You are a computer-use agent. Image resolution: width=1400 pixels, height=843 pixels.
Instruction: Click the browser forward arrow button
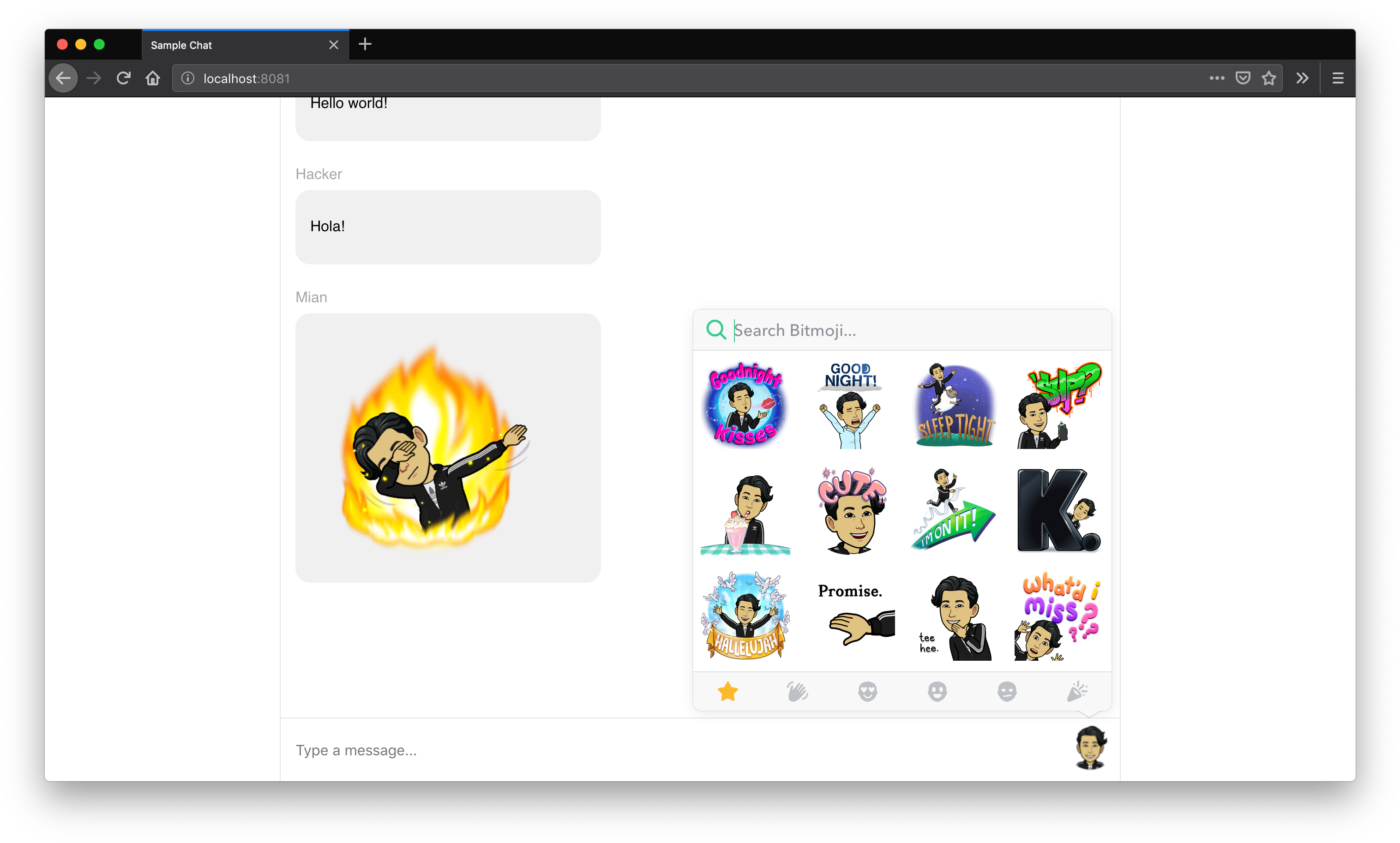94,78
